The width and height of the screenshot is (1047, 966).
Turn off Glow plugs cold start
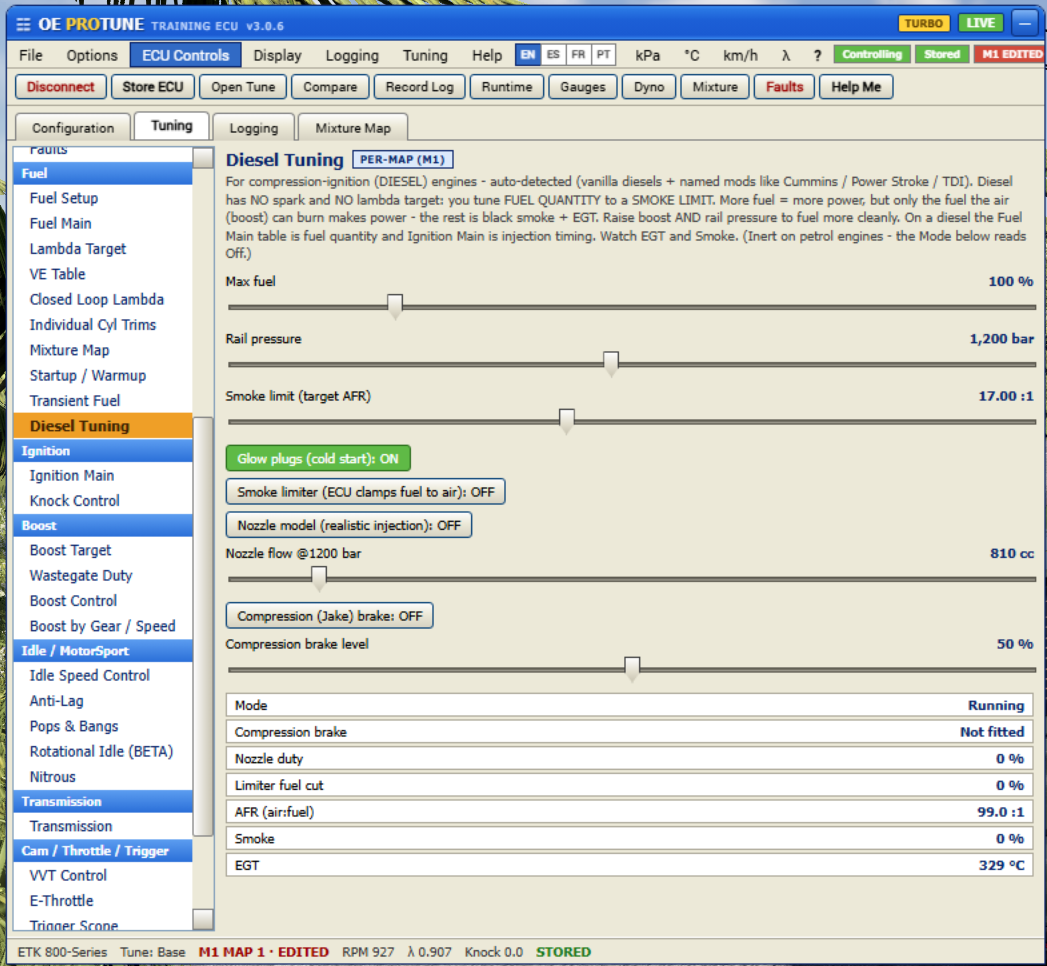318,459
